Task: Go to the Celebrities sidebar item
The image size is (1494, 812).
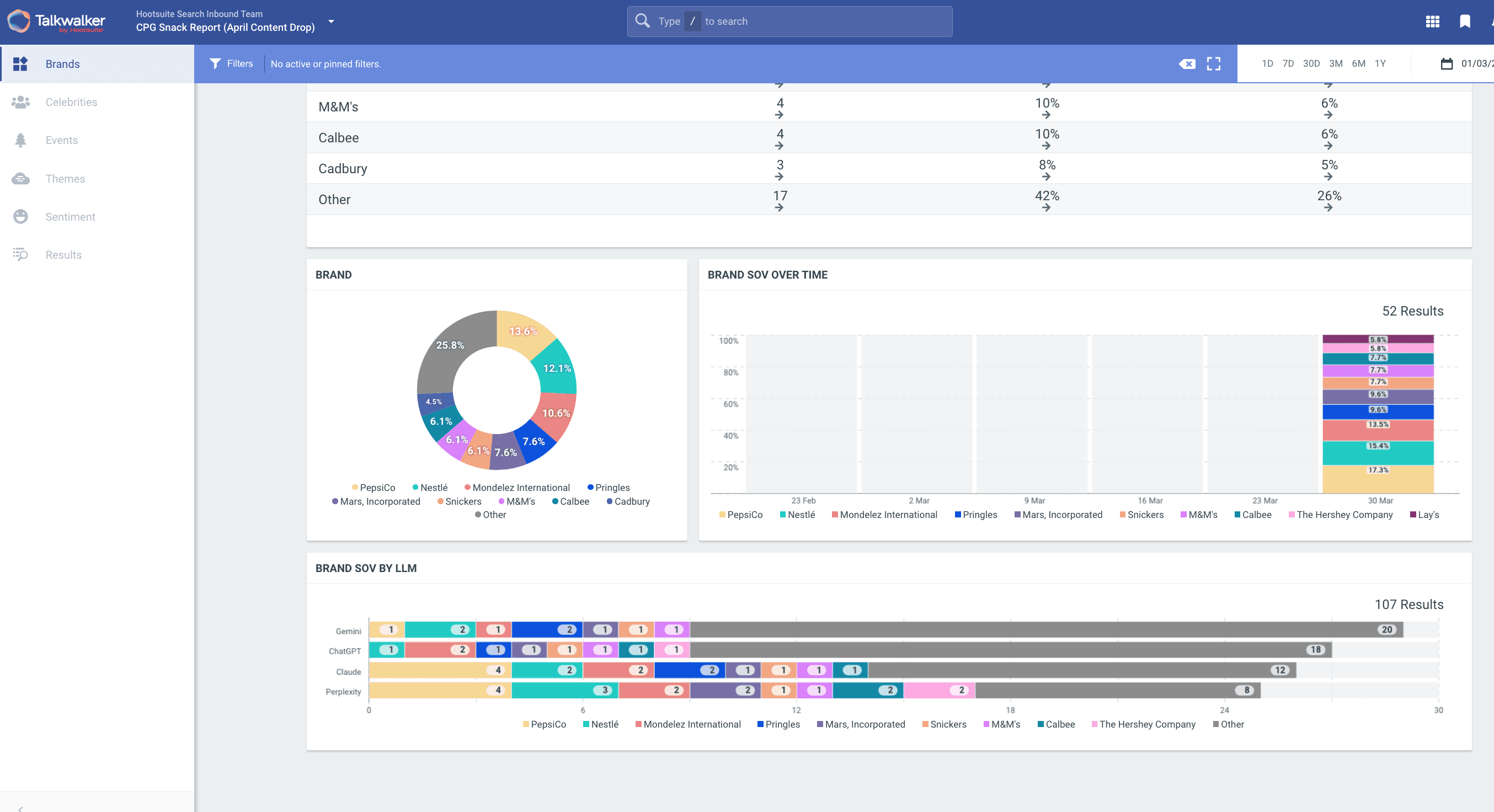Action: click(x=71, y=102)
